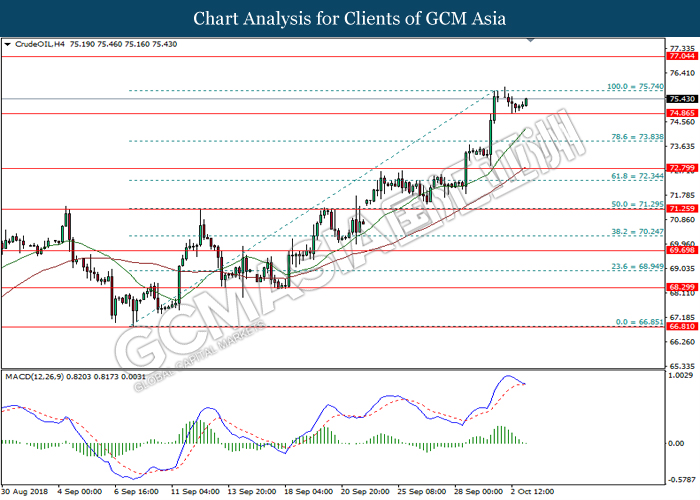Click the 2 Oct 12:00 time label

[532, 492]
